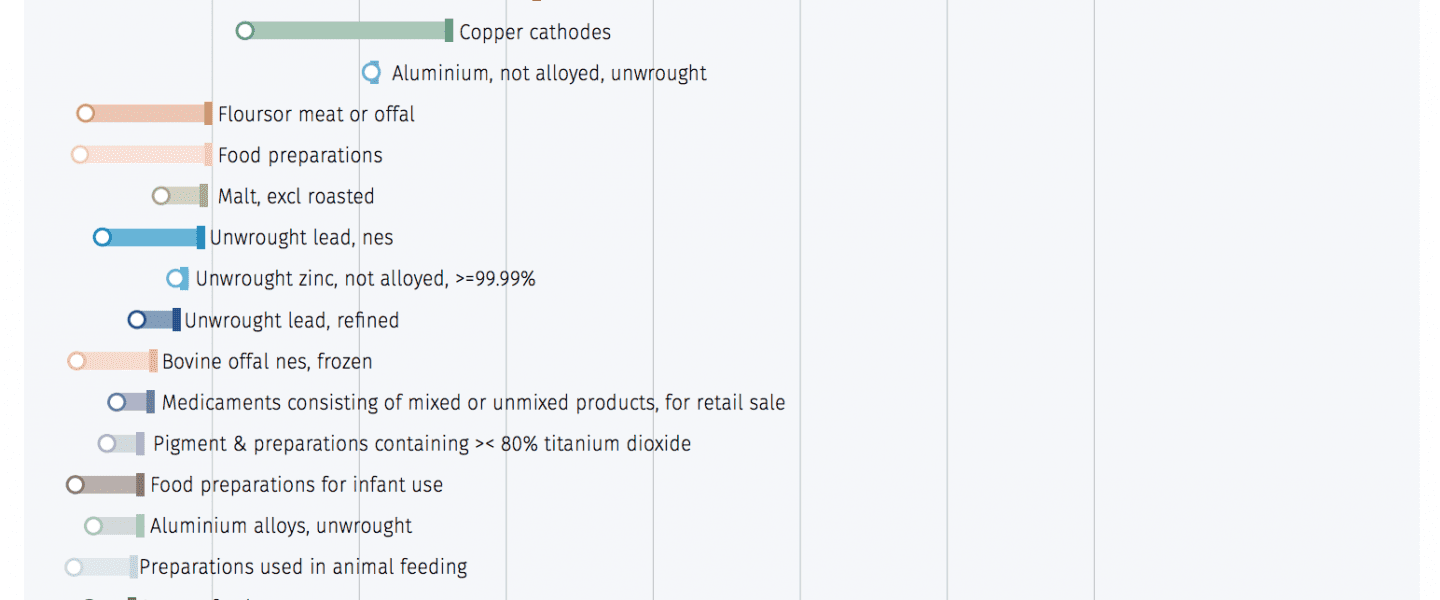
Task: Click the Food preparations pale circle marker
Action: click(x=80, y=154)
